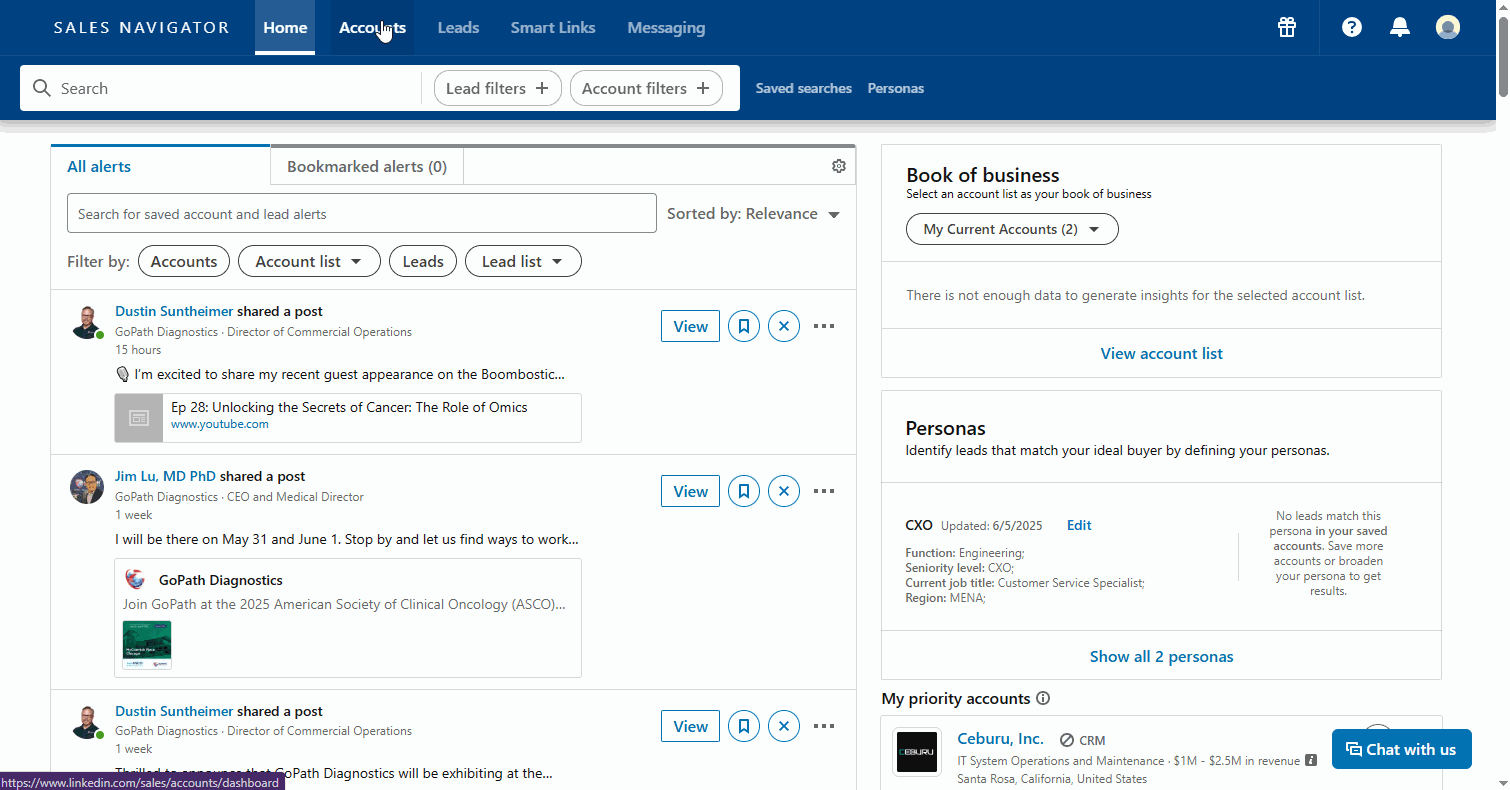This screenshot has height=790, width=1510.
Task: Dismiss Jim Lu's post alert
Action: tap(784, 491)
